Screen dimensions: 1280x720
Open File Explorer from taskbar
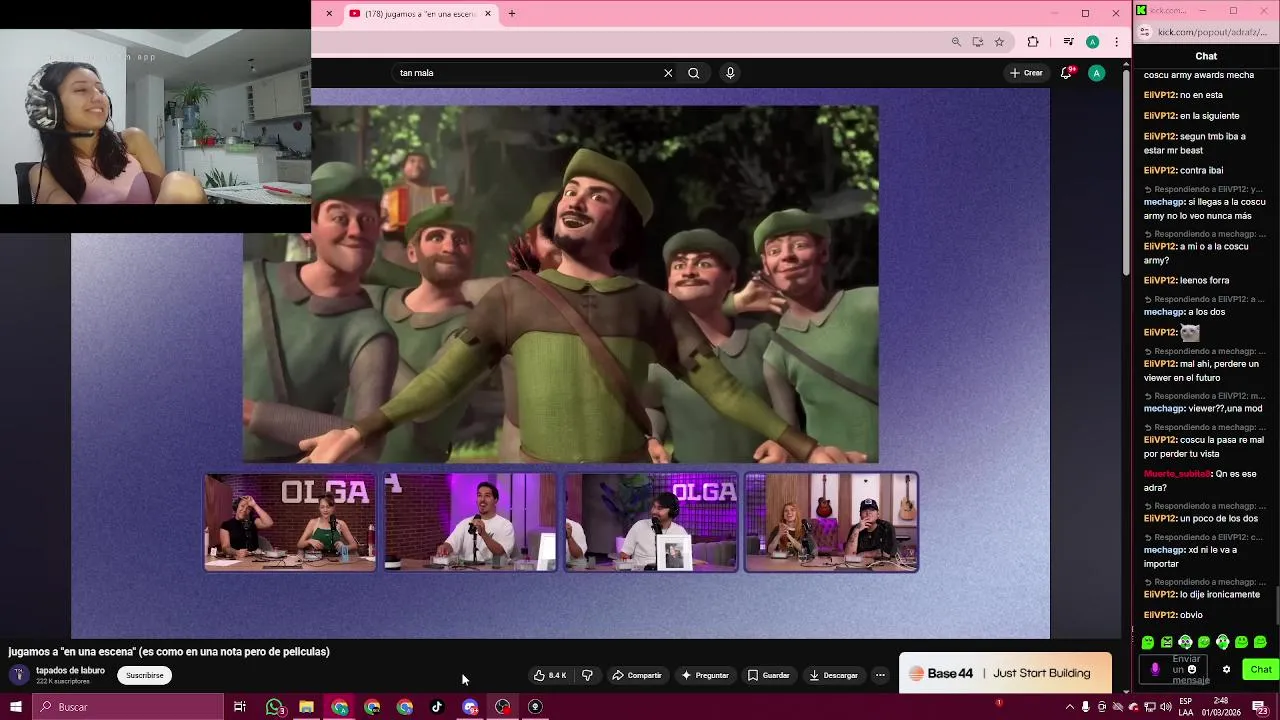307,707
